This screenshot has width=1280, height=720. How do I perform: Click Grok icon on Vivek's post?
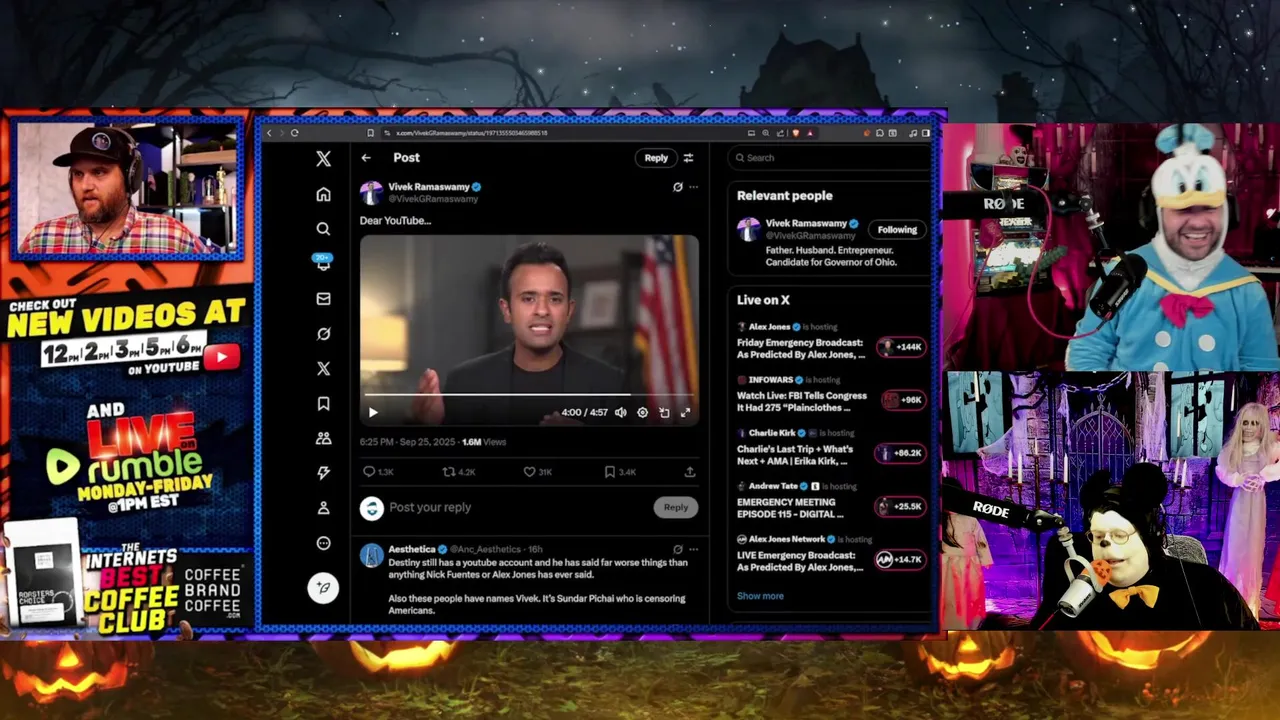point(677,187)
